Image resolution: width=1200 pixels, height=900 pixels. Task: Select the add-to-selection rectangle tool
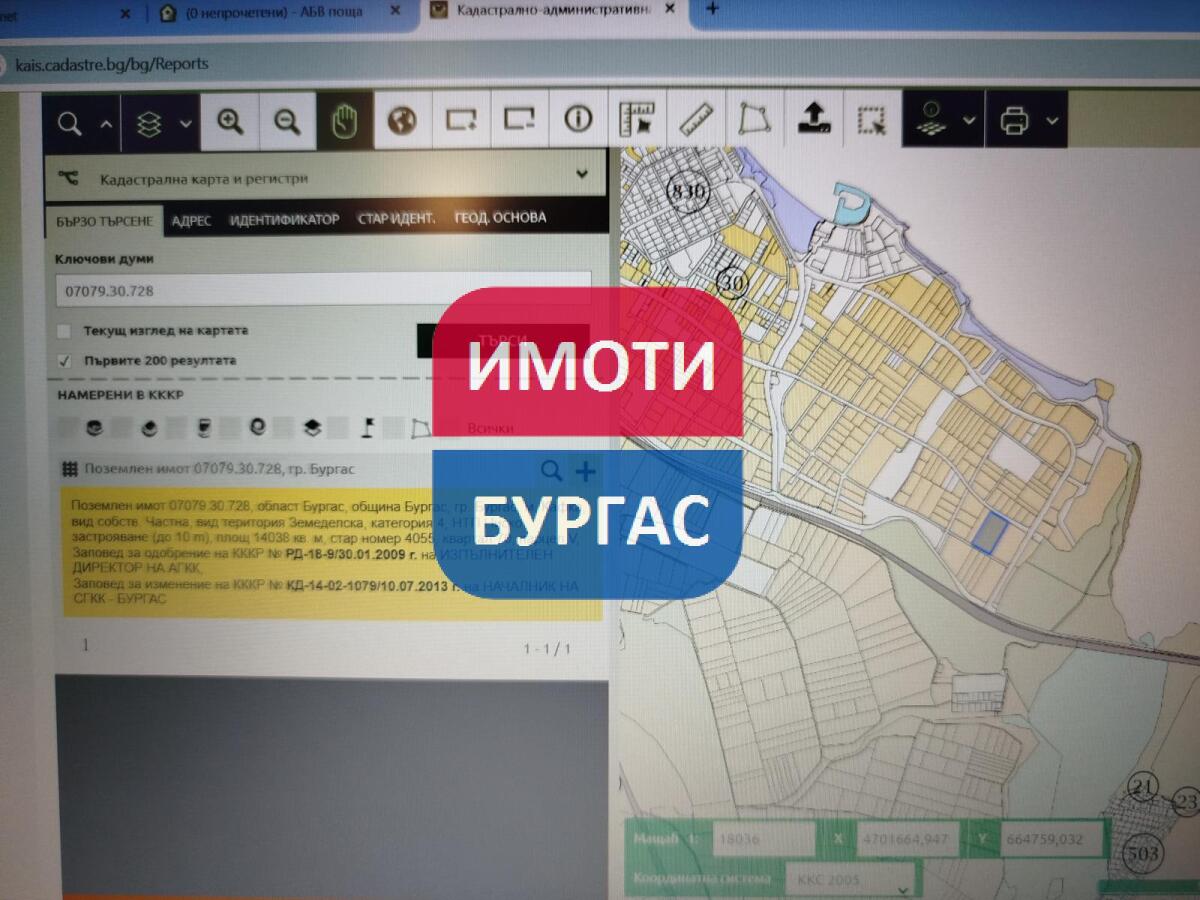pos(461,120)
